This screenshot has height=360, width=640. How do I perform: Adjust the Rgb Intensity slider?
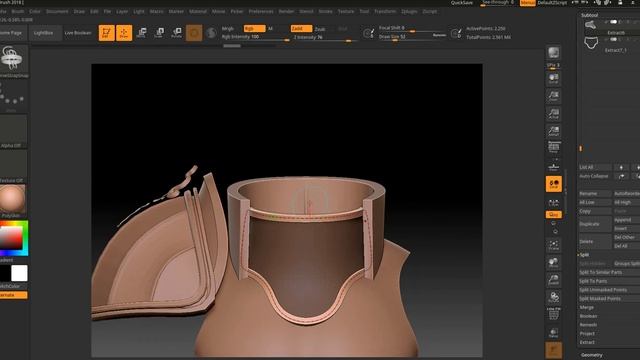(256, 37)
